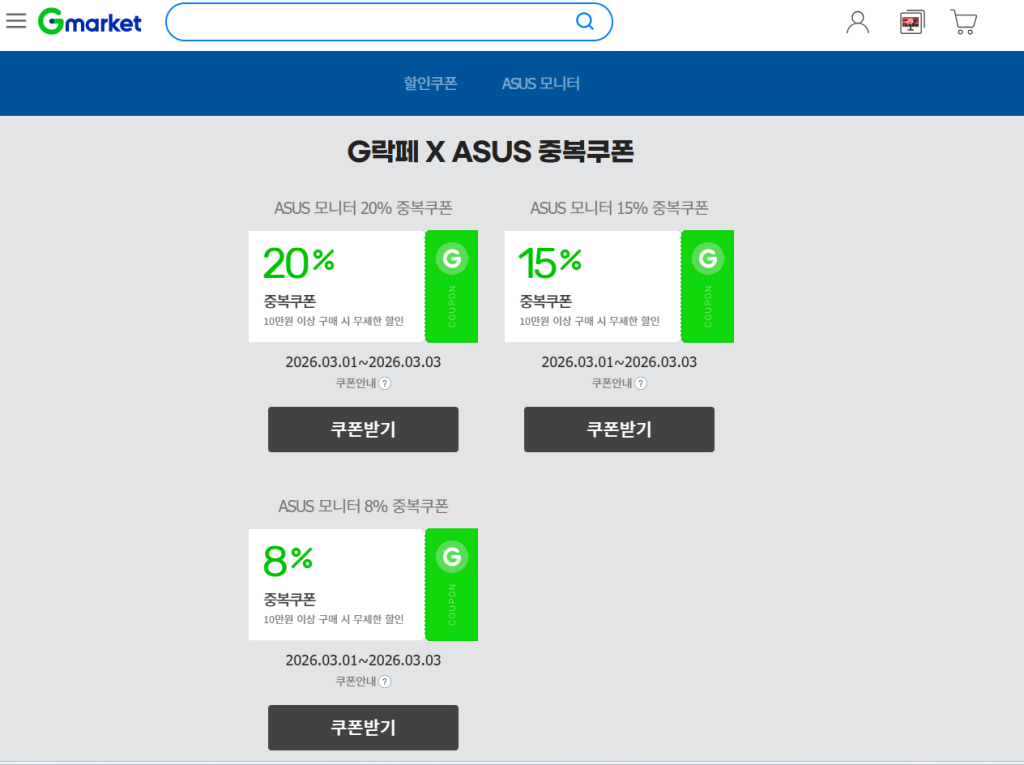The height and width of the screenshot is (765, 1024).
Task: Click 쿠폰받기 for the 15% coupon
Action: (x=619, y=429)
